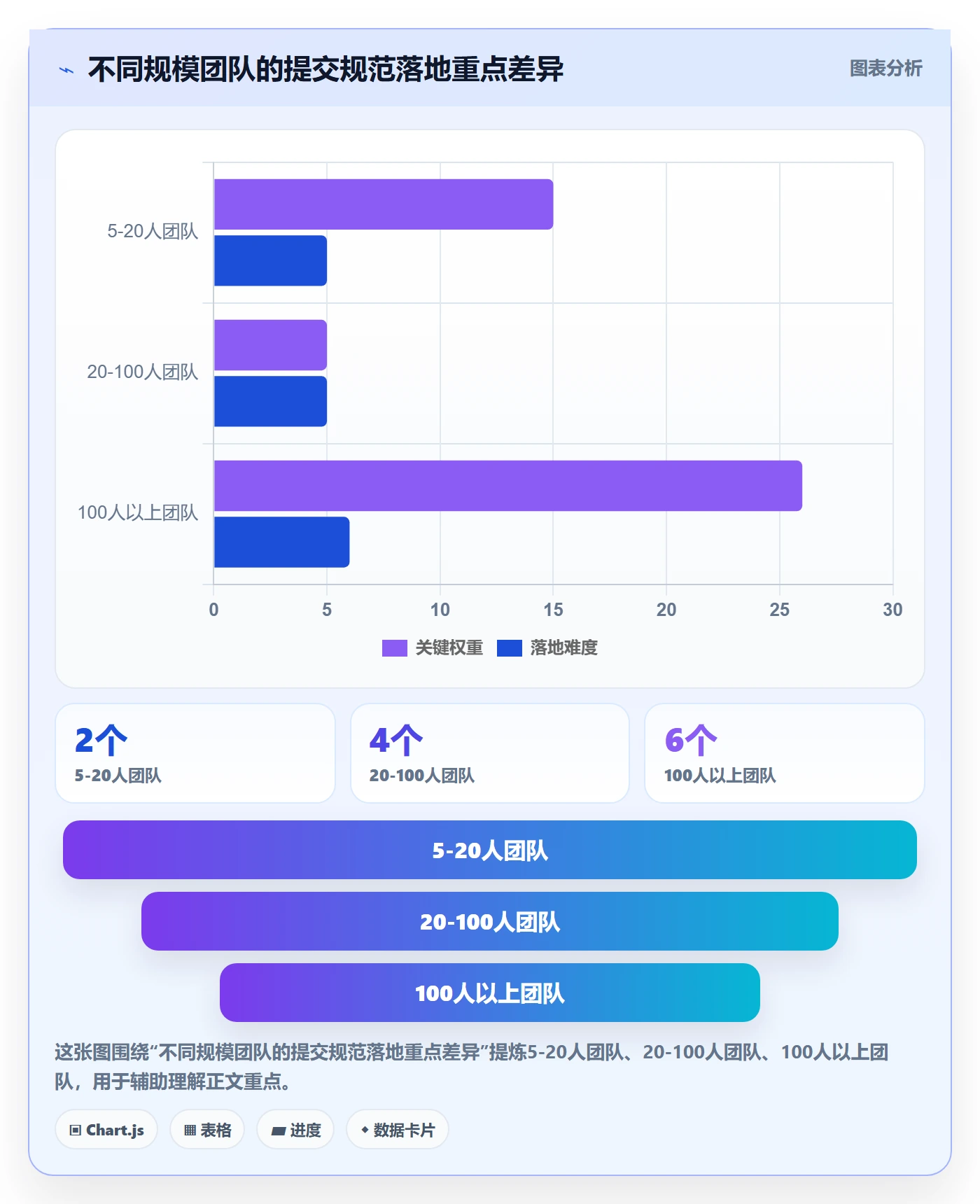The height and width of the screenshot is (1204, 980).
Task: Click the 20-100人团队 y-axis label
Action: [x=143, y=372]
